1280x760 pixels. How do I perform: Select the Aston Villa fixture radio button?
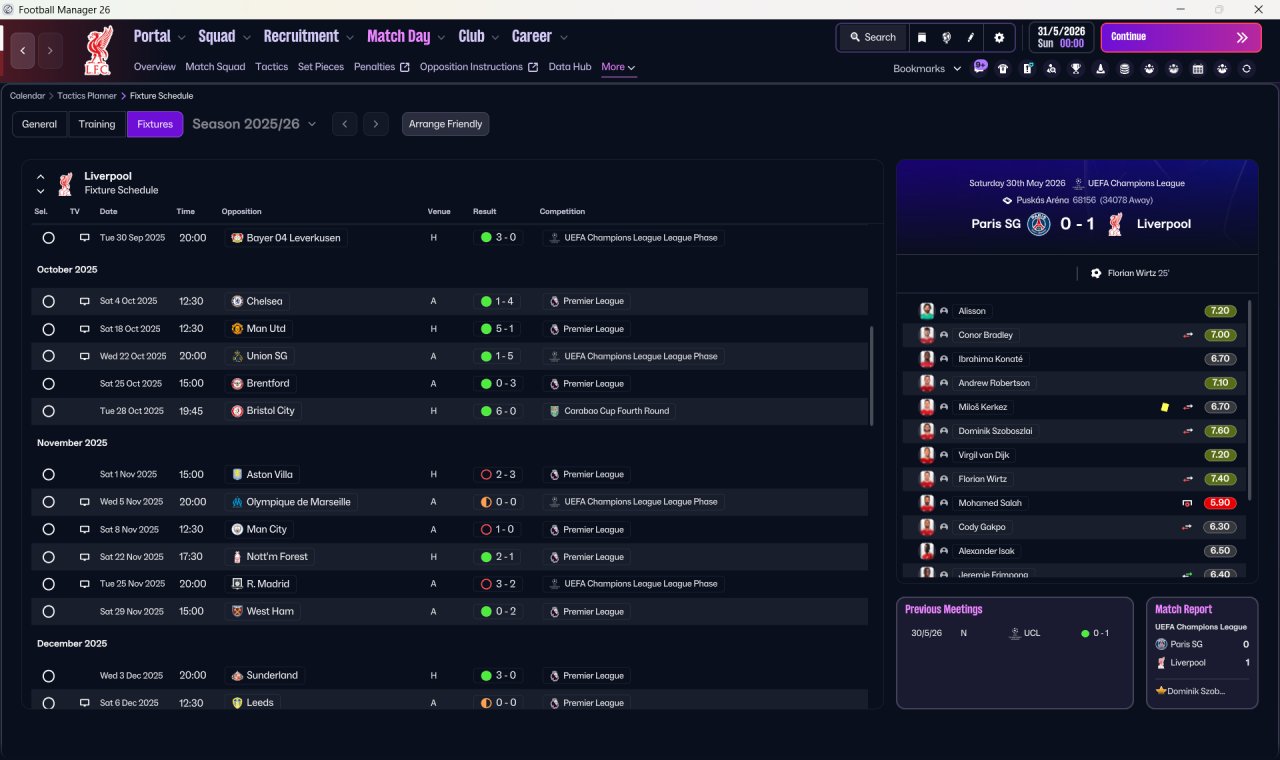click(x=48, y=475)
